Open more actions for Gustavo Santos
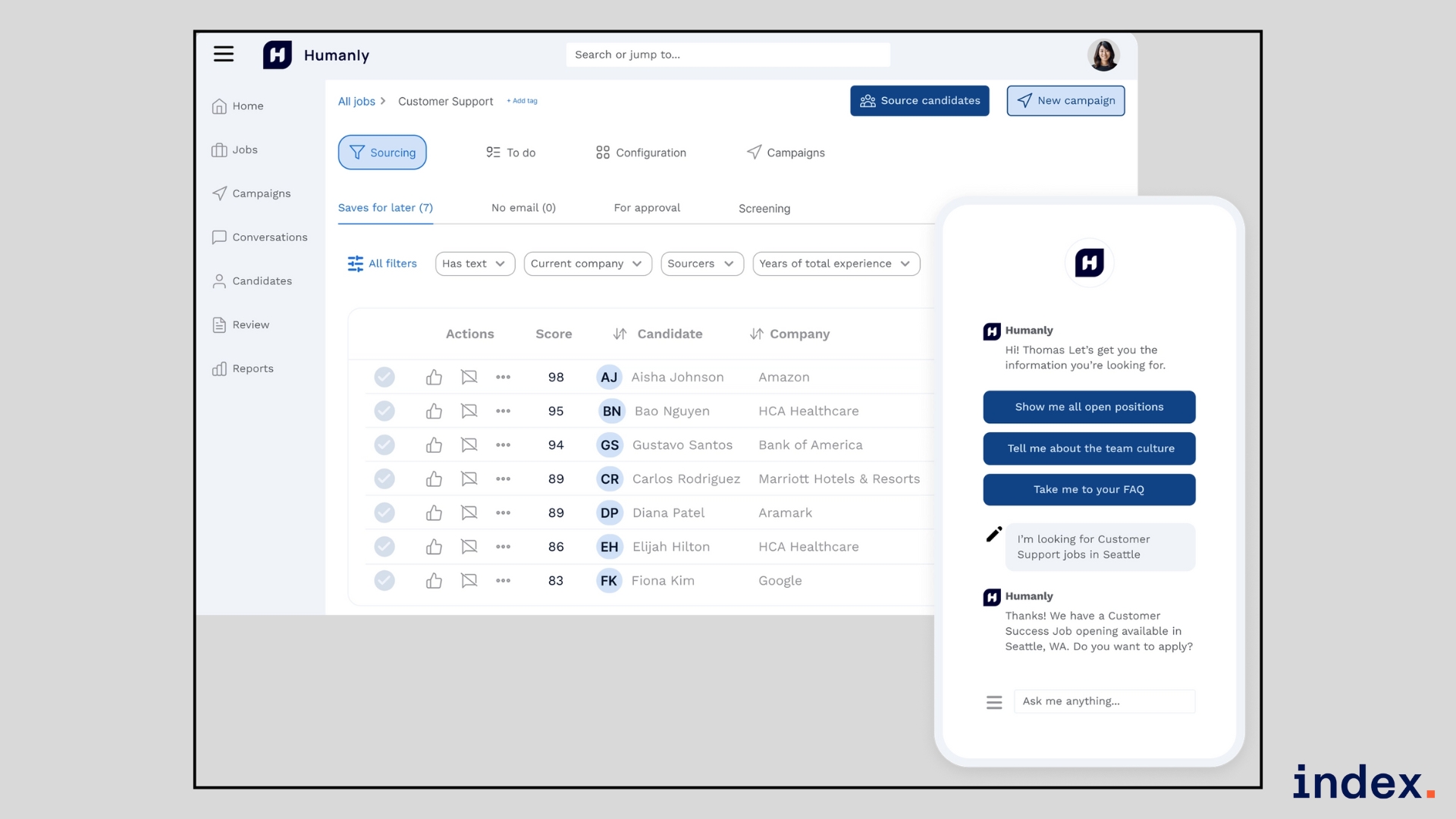 pos(503,445)
